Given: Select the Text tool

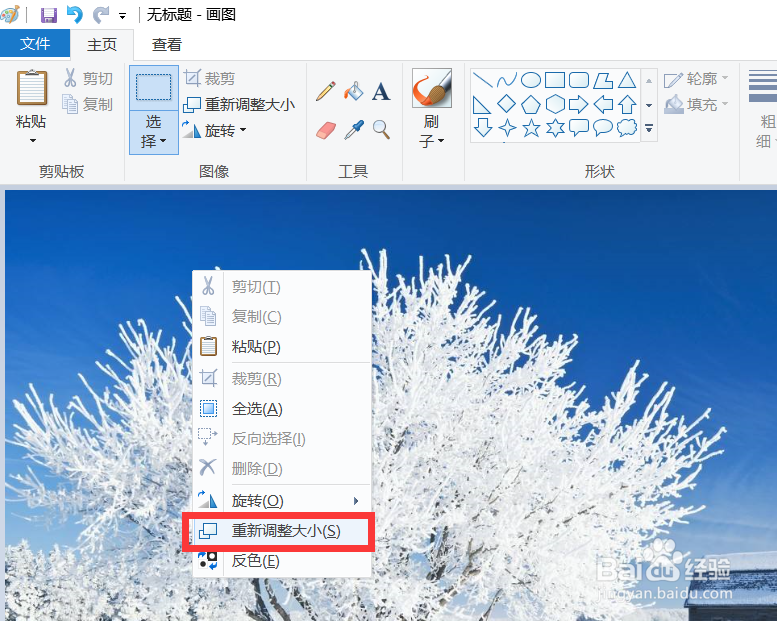Looking at the screenshot, I should click(381, 92).
